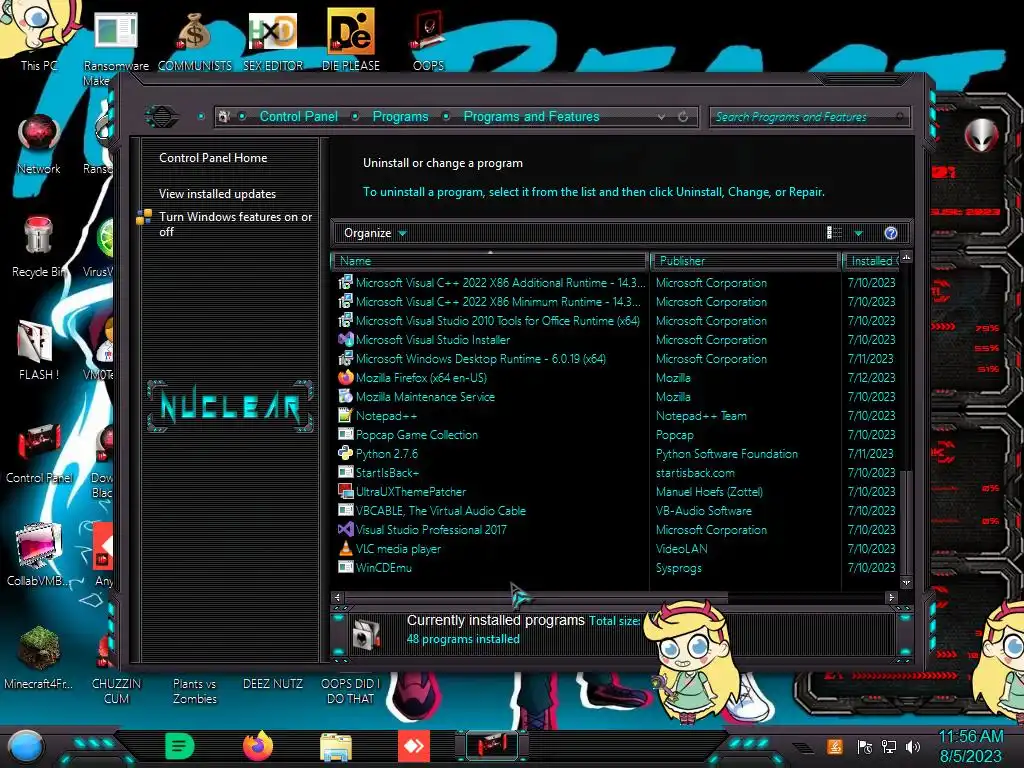1024x768 pixels.
Task: Open the Control Panel desktop icon
Action: pos(39,453)
